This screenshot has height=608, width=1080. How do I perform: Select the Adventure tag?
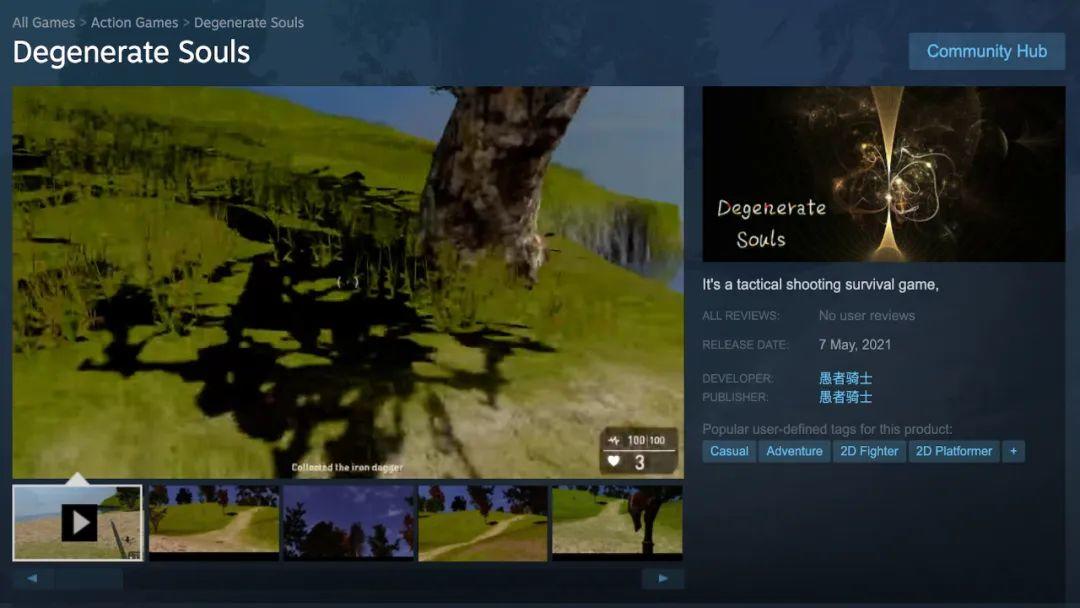pos(794,451)
